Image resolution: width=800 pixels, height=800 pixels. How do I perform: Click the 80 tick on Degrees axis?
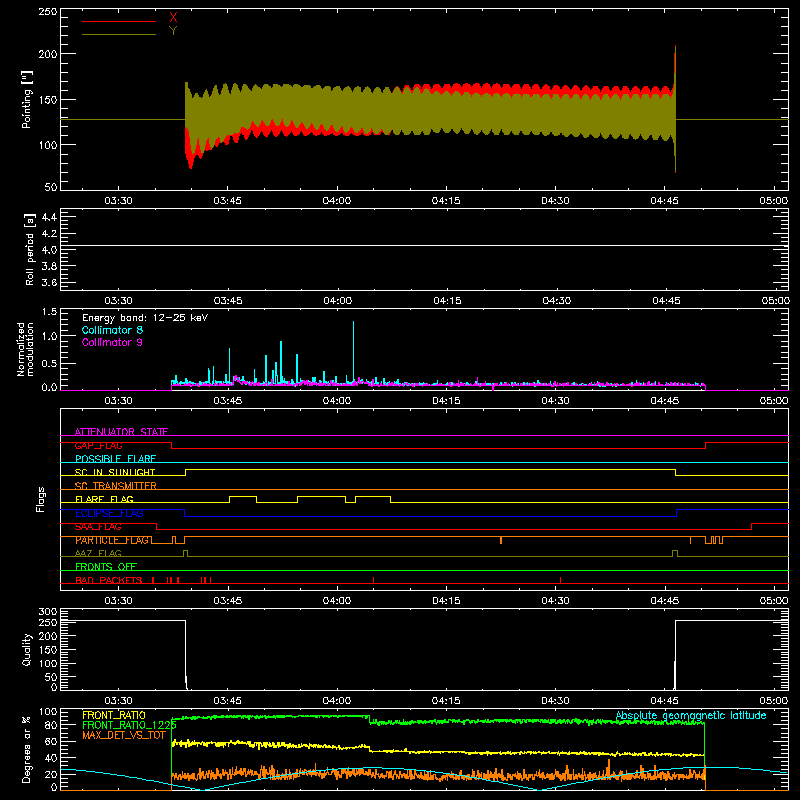(51, 725)
